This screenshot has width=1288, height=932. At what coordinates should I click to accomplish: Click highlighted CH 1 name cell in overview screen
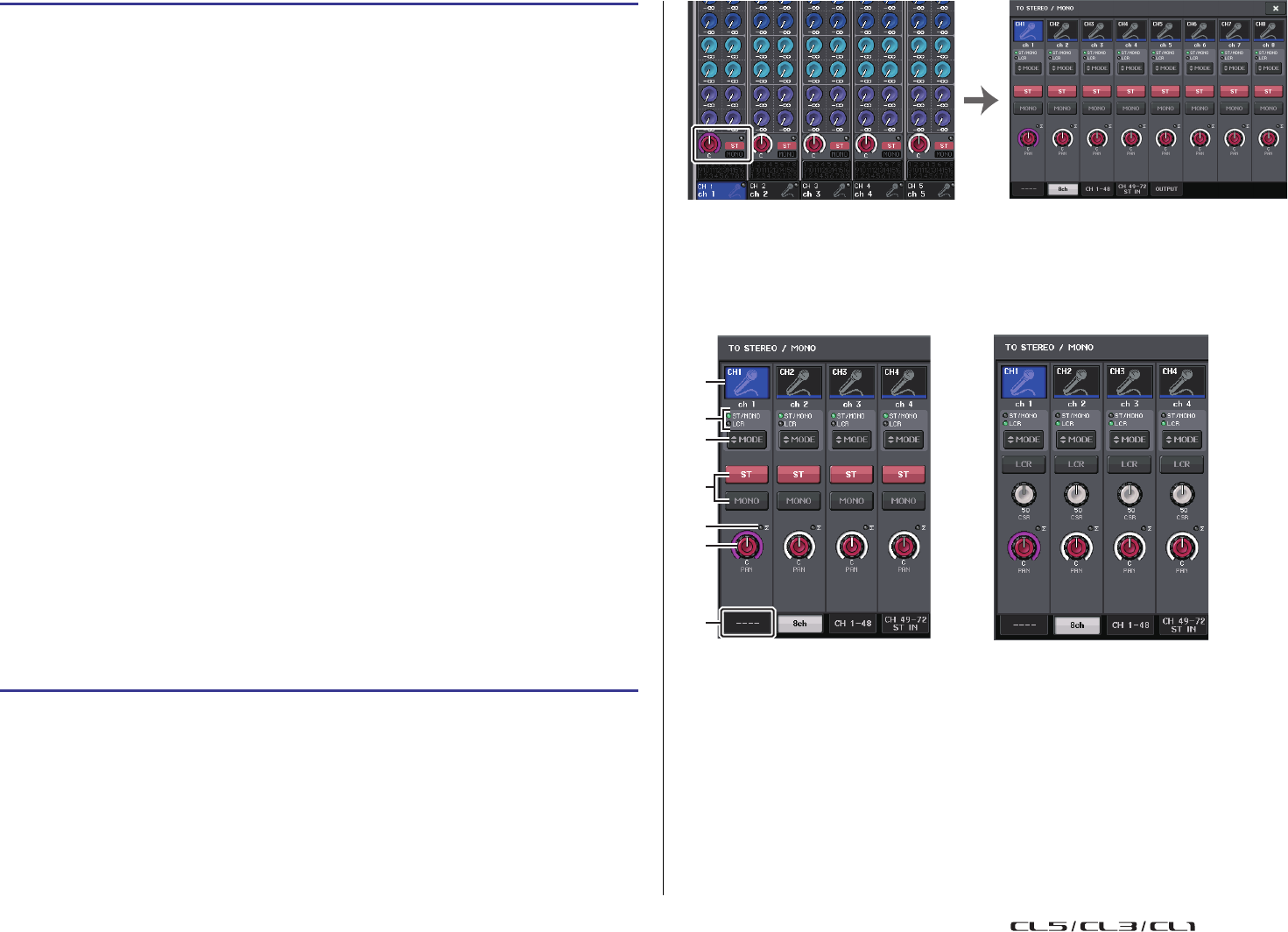pyautogui.click(x=721, y=189)
